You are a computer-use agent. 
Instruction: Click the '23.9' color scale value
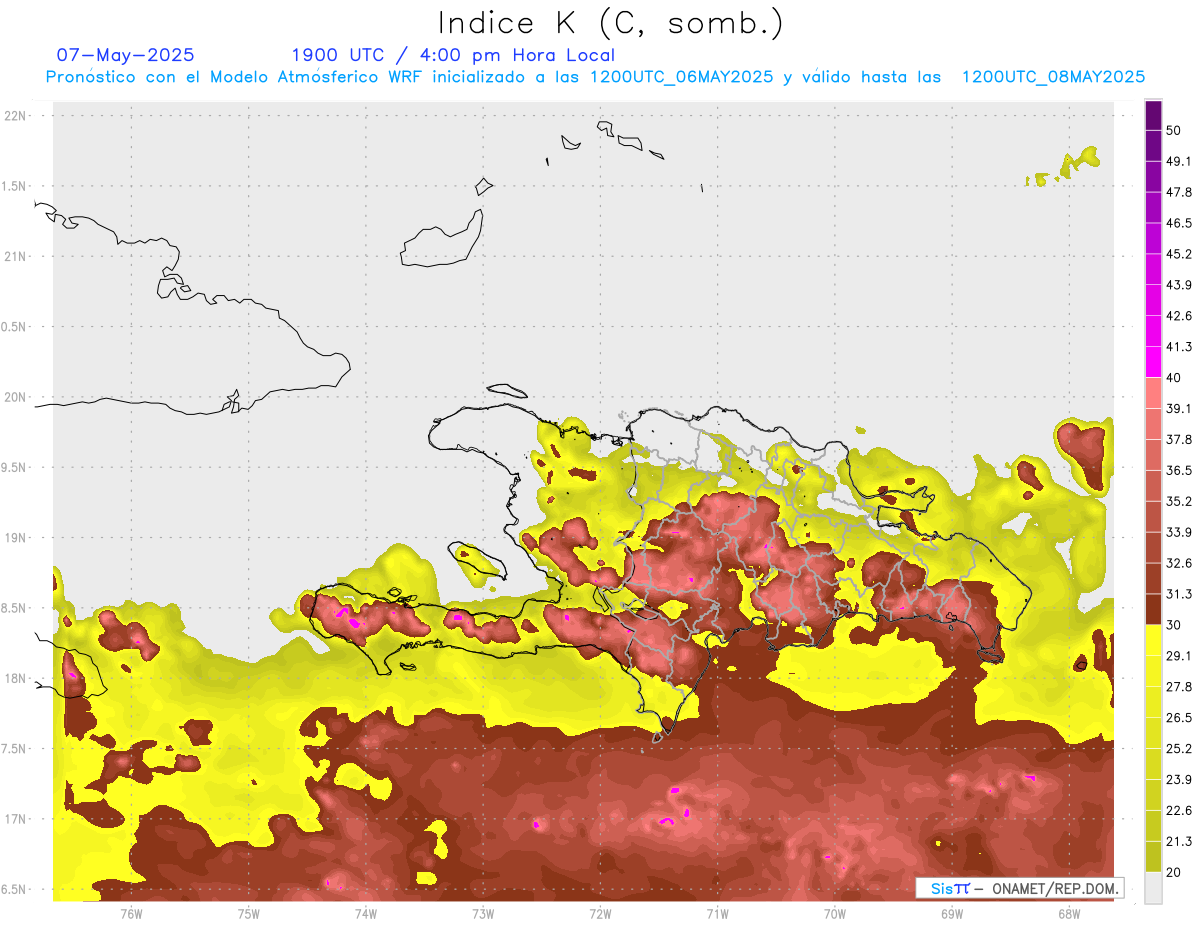[x=1179, y=779]
